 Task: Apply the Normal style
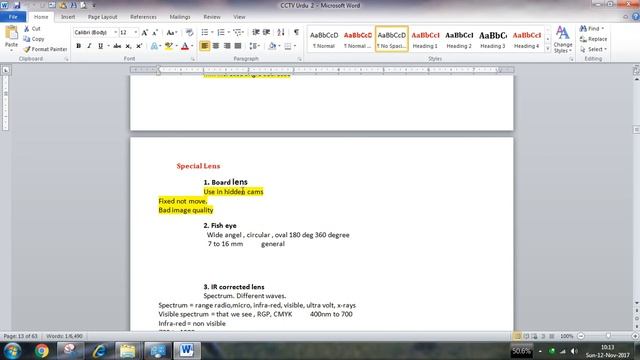point(324,39)
